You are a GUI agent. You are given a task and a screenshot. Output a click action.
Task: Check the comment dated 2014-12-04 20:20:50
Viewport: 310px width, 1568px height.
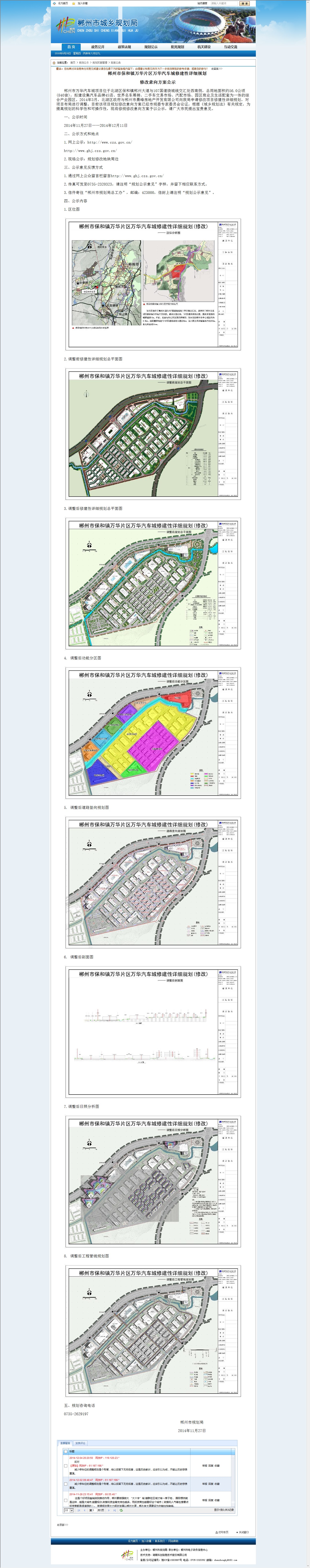coord(66,1466)
